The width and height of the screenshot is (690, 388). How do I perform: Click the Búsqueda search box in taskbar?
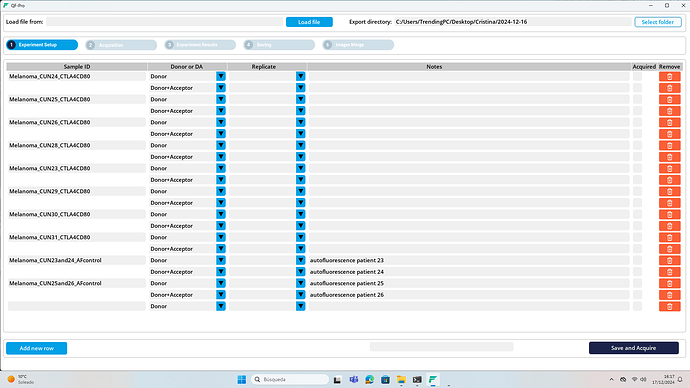pos(290,380)
